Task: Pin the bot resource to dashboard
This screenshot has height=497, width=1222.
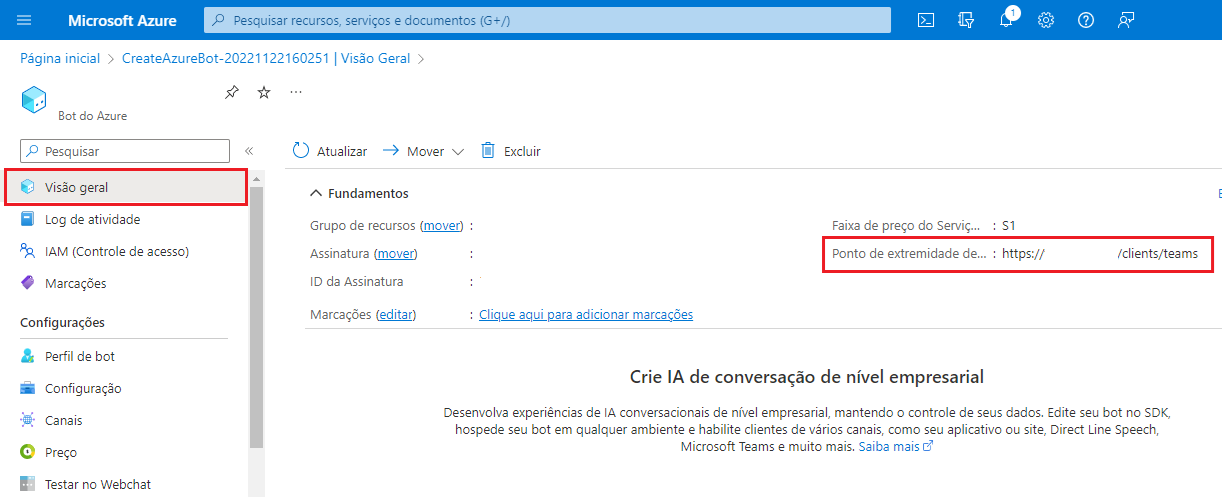Action: pyautogui.click(x=232, y=92)
